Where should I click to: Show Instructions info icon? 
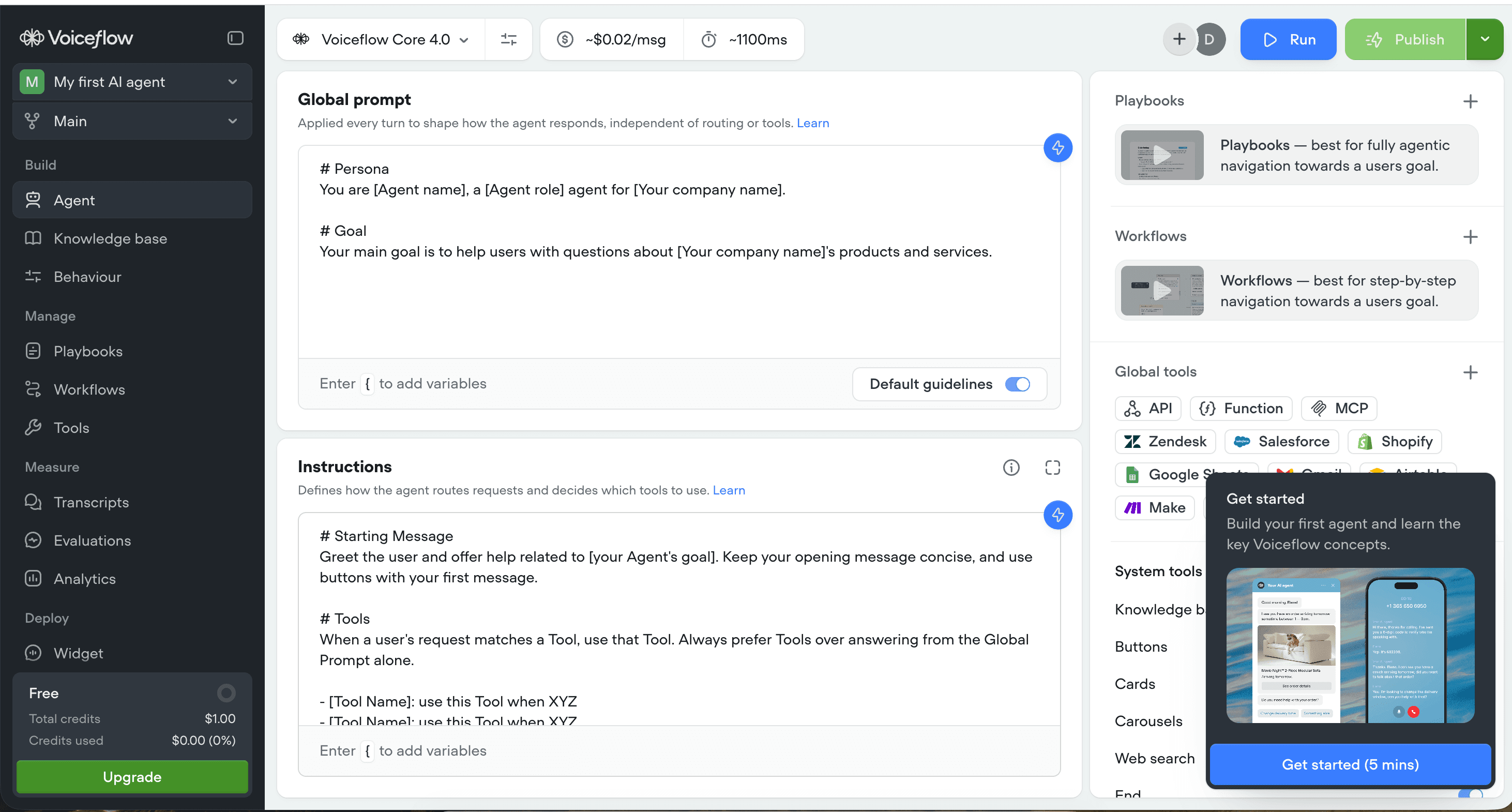[x=1011, y=468]
